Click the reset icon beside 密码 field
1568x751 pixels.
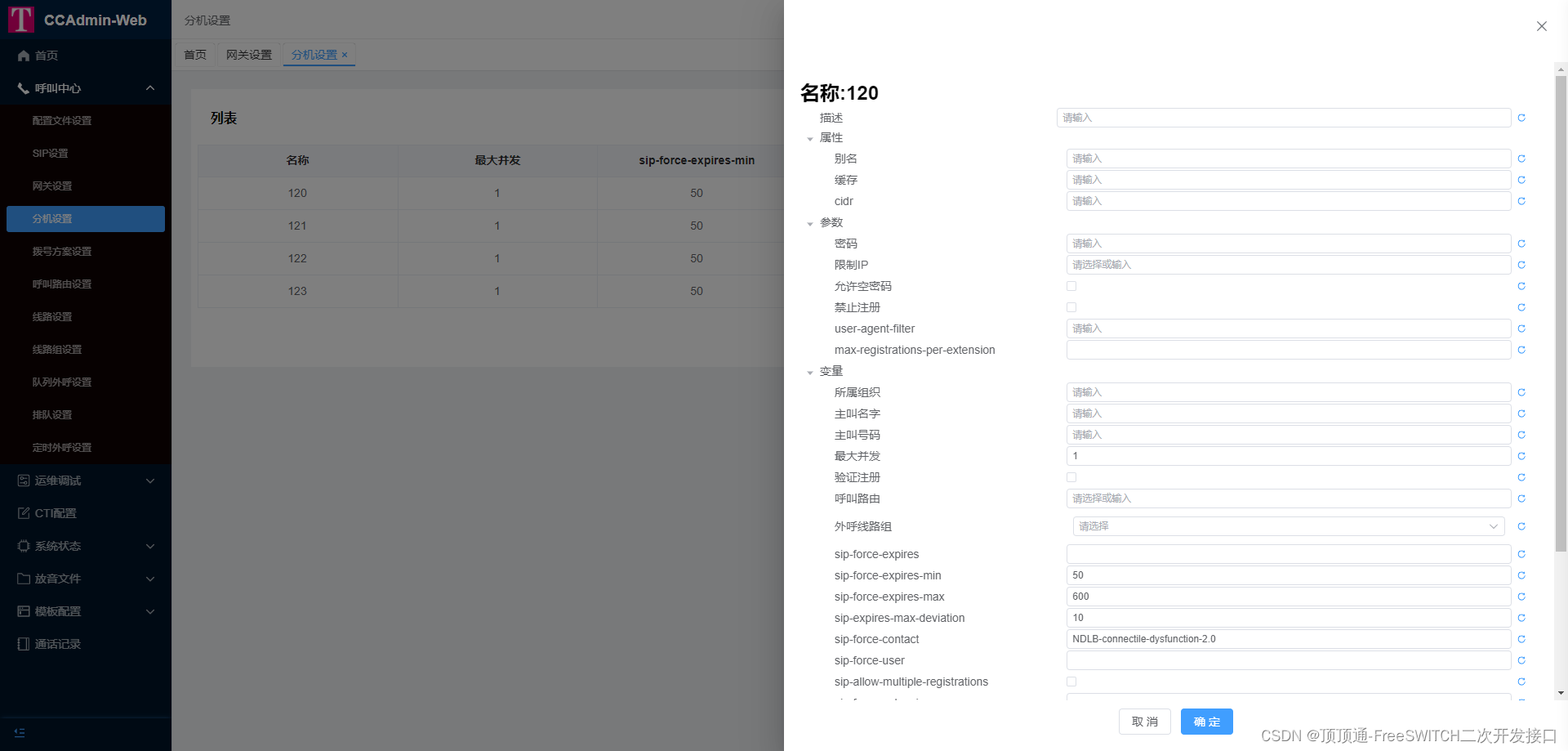[1521, 244]
